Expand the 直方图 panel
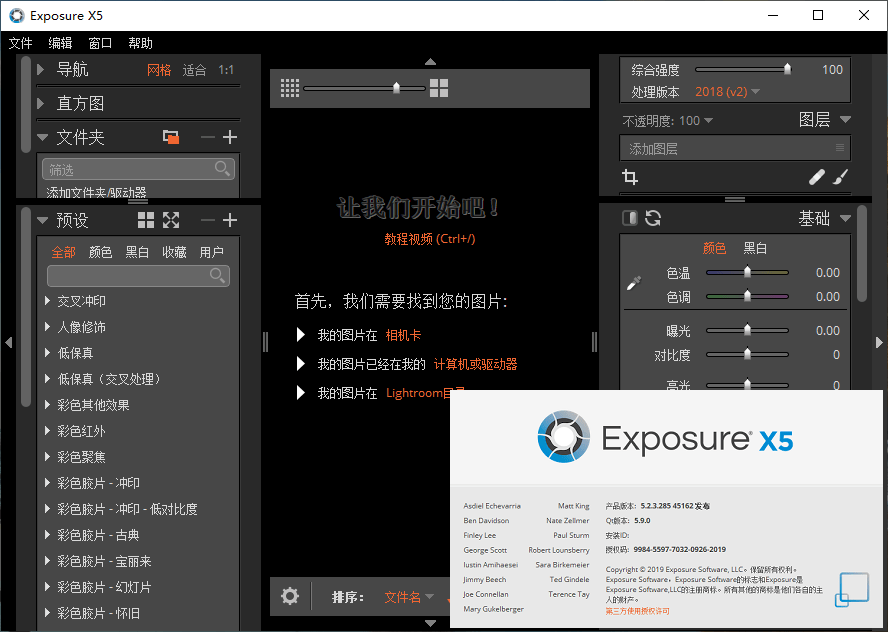 coord(41,103)
